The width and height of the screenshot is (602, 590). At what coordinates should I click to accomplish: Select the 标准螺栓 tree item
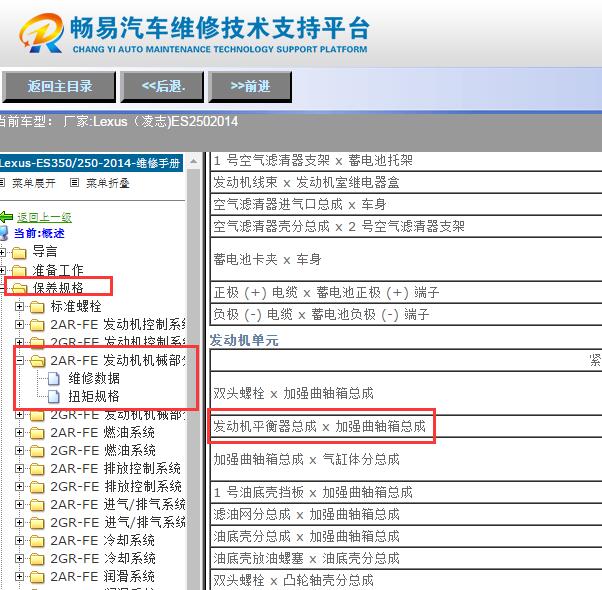(x=76, y=306)
